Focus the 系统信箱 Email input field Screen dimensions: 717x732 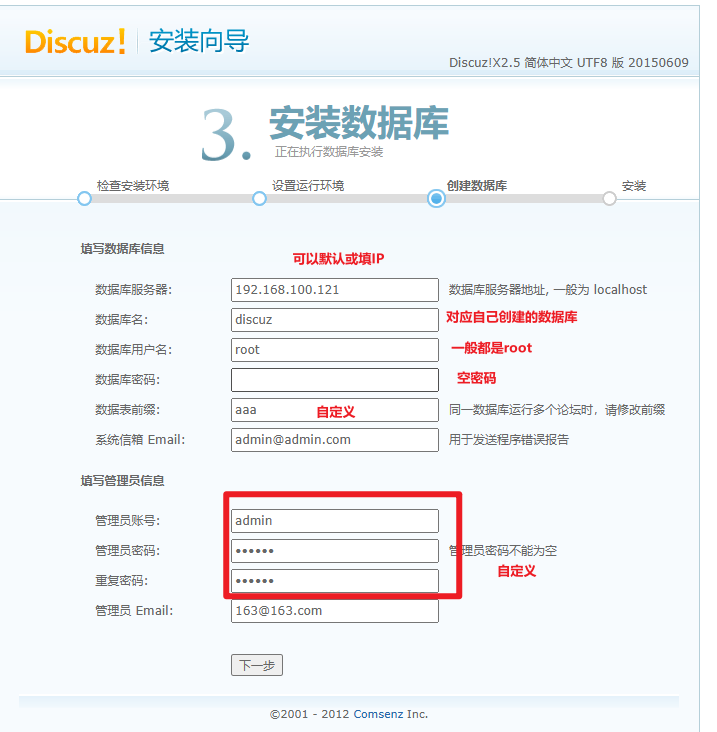click(x=335, y=440)
